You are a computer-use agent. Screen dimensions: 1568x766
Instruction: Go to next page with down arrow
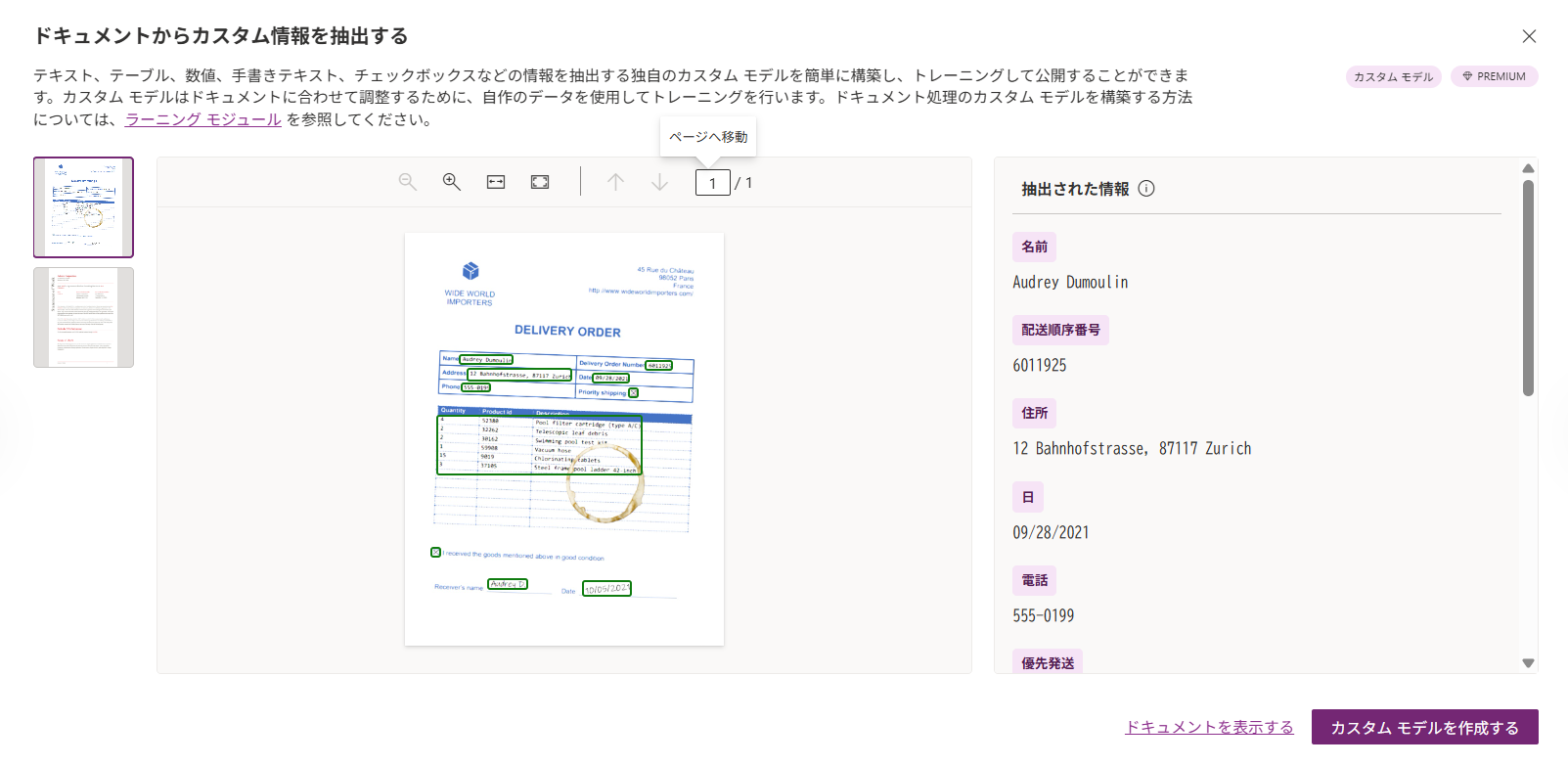pos(660,182)
